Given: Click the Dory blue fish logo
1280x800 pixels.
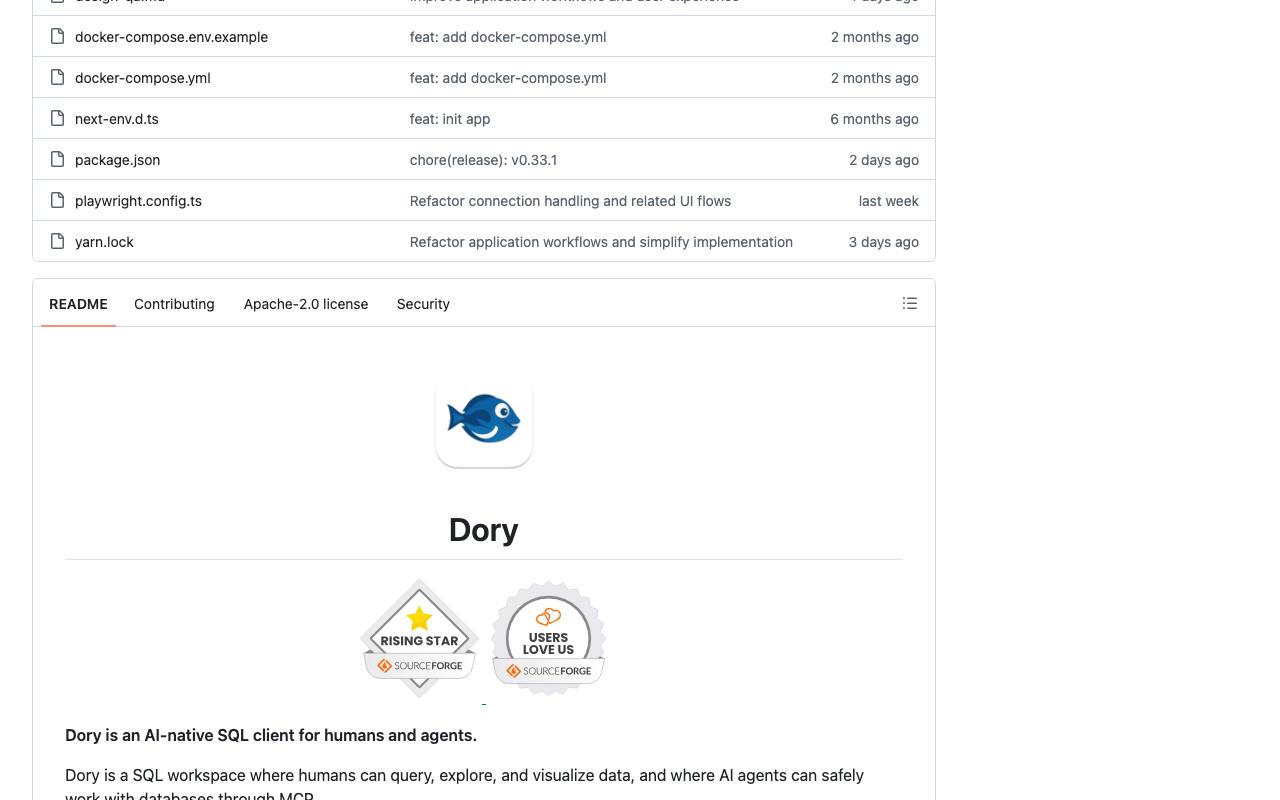Looking at the screenshot, I should click(484, 419).
